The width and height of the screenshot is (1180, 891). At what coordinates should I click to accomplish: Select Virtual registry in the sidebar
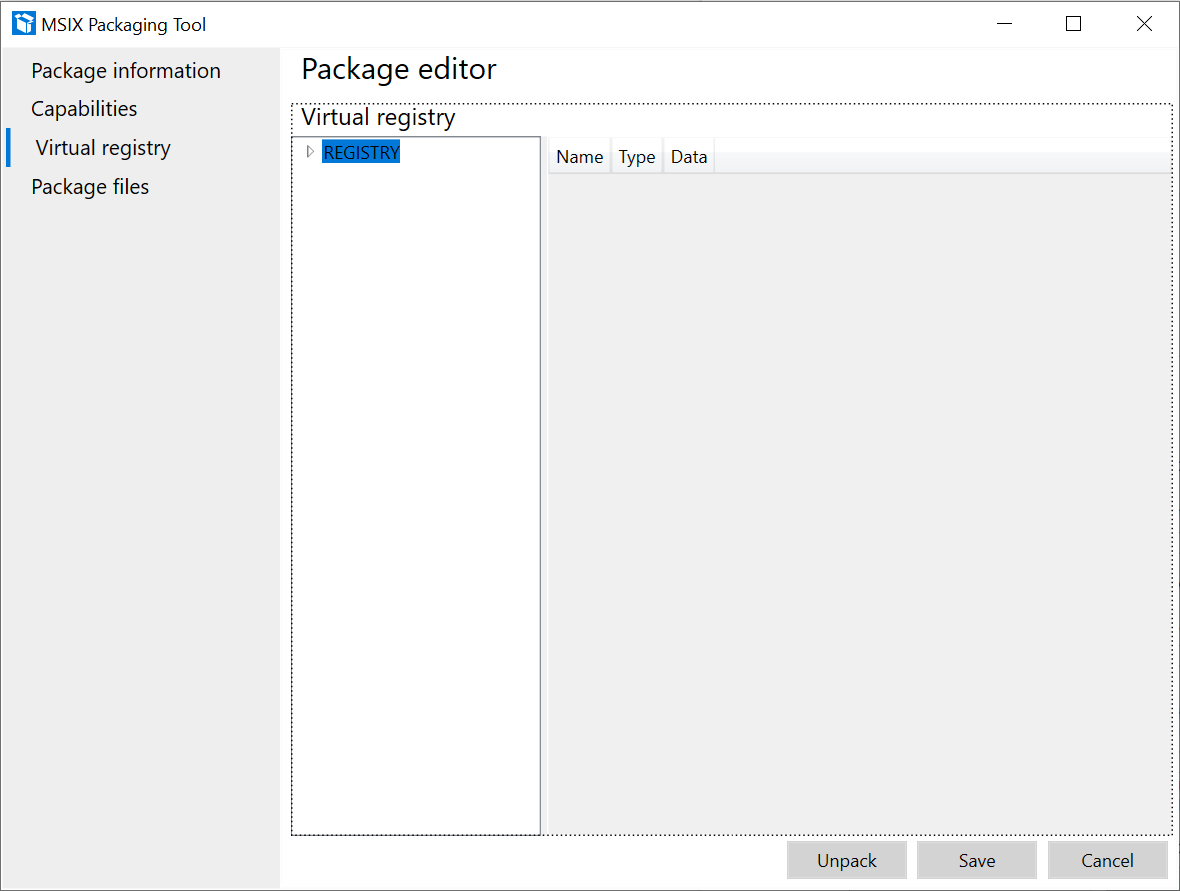click(103, 148)
